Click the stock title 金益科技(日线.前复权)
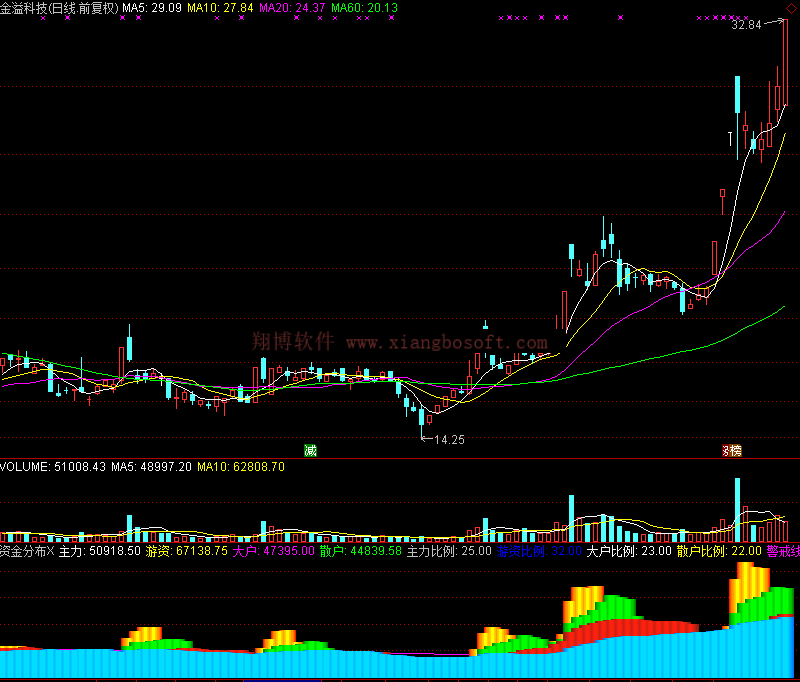Screen dimensions: 800x682 59,8
